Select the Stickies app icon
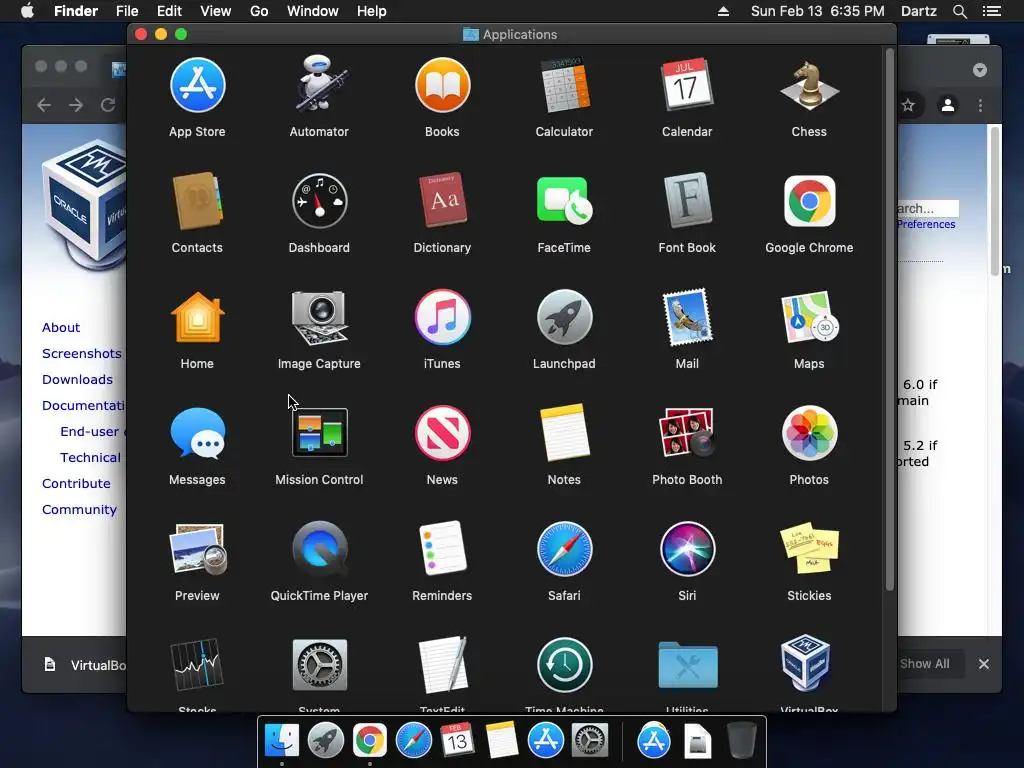The width and height of the screenshot is (1024, 768). click(x=809, y=549)
